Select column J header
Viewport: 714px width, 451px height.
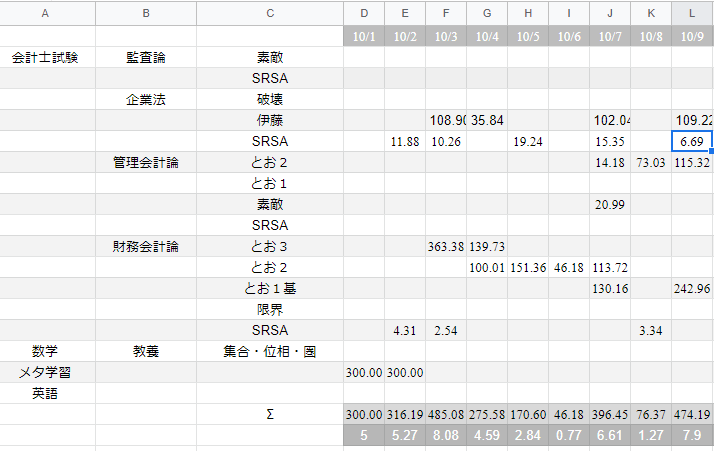click(610, 13)
